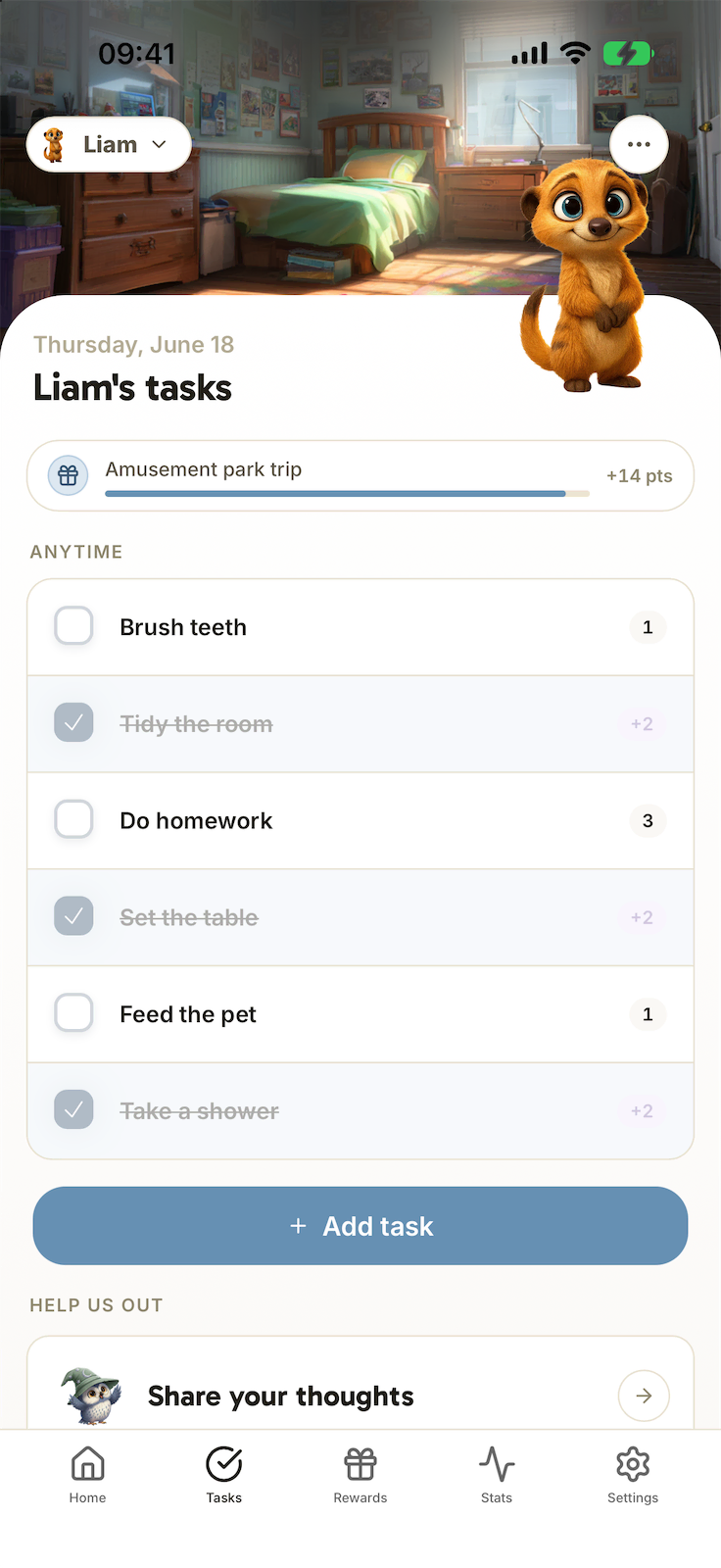Open the struck-through Set the table task
Viewport: 721px width, 1568px height.
coord(360,917)
